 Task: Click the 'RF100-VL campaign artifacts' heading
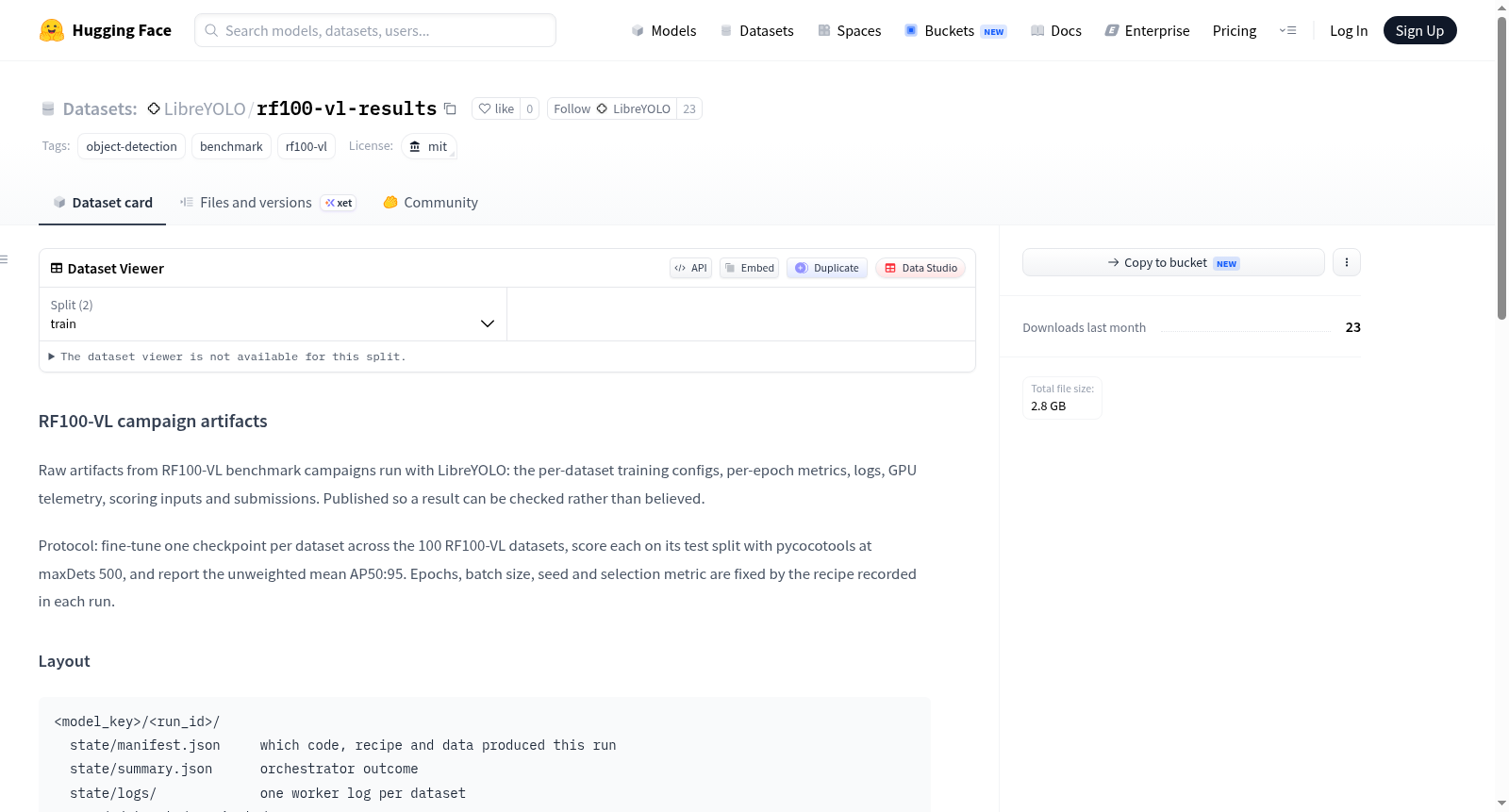click(153, 421)
